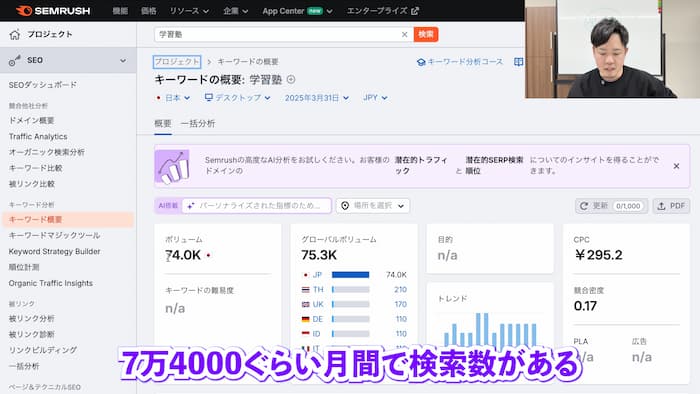Viewport: 700px width, 394px height.
Task: Open the App Center dropdown
Action: [x=297, y=11]
